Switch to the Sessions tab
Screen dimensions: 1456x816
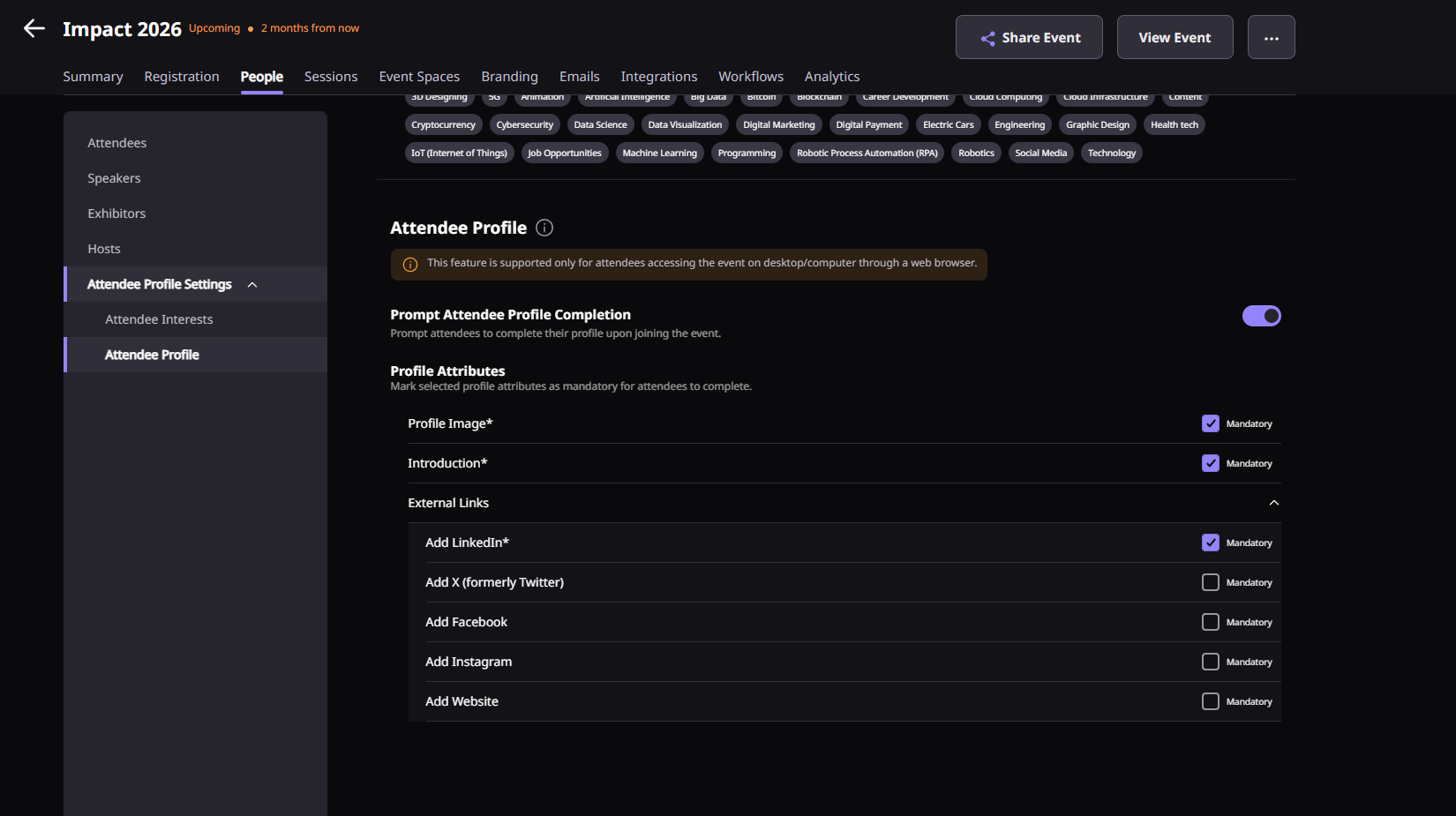331,77
